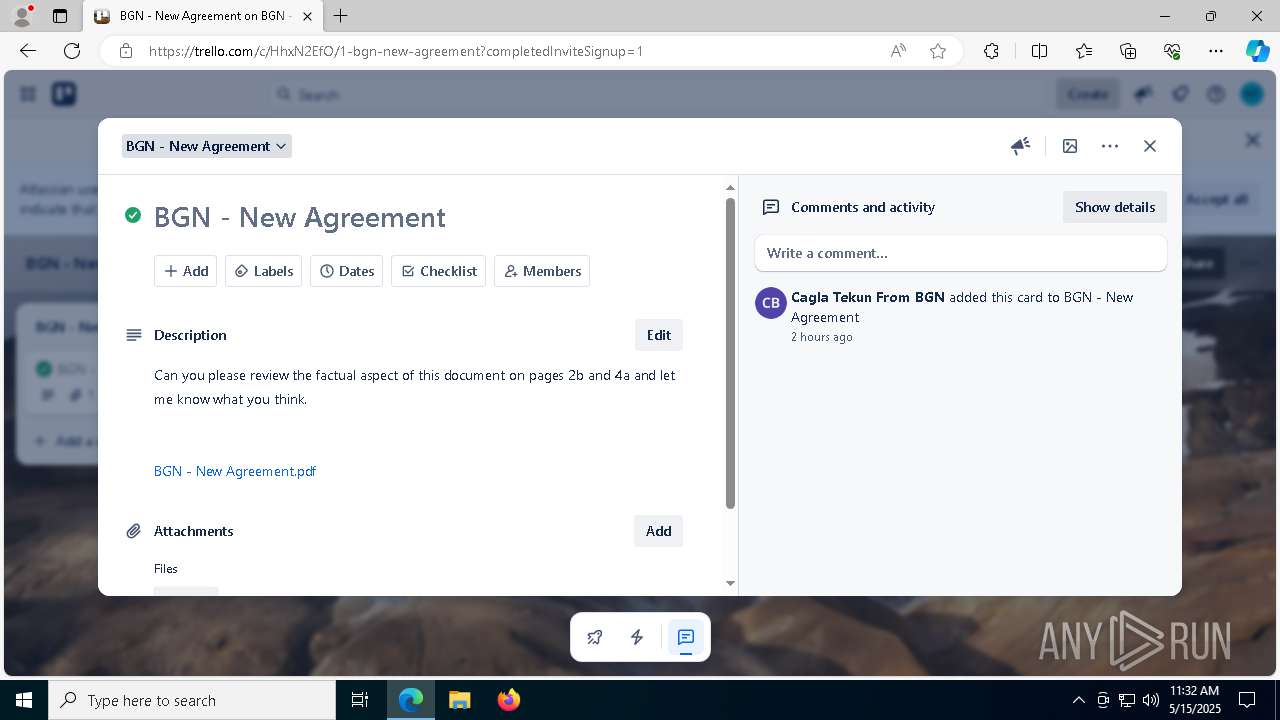
Task: Open browser Extensions puzzle icon
Action: click(991, 51)
